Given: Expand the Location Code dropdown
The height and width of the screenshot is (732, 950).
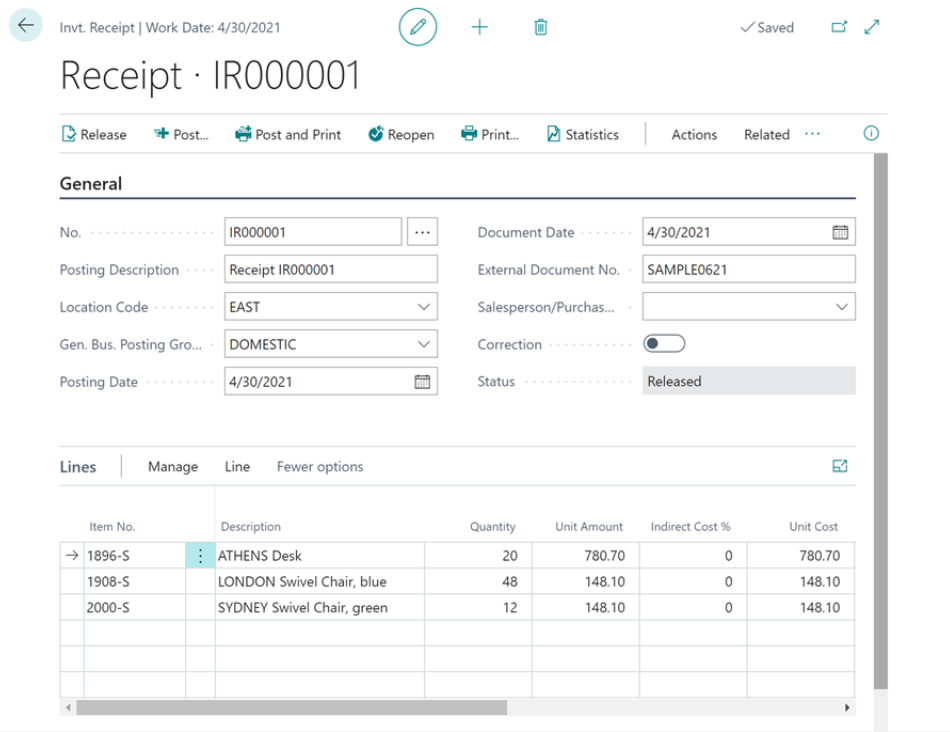Looking at the screenshot, I should click(423, 307).
